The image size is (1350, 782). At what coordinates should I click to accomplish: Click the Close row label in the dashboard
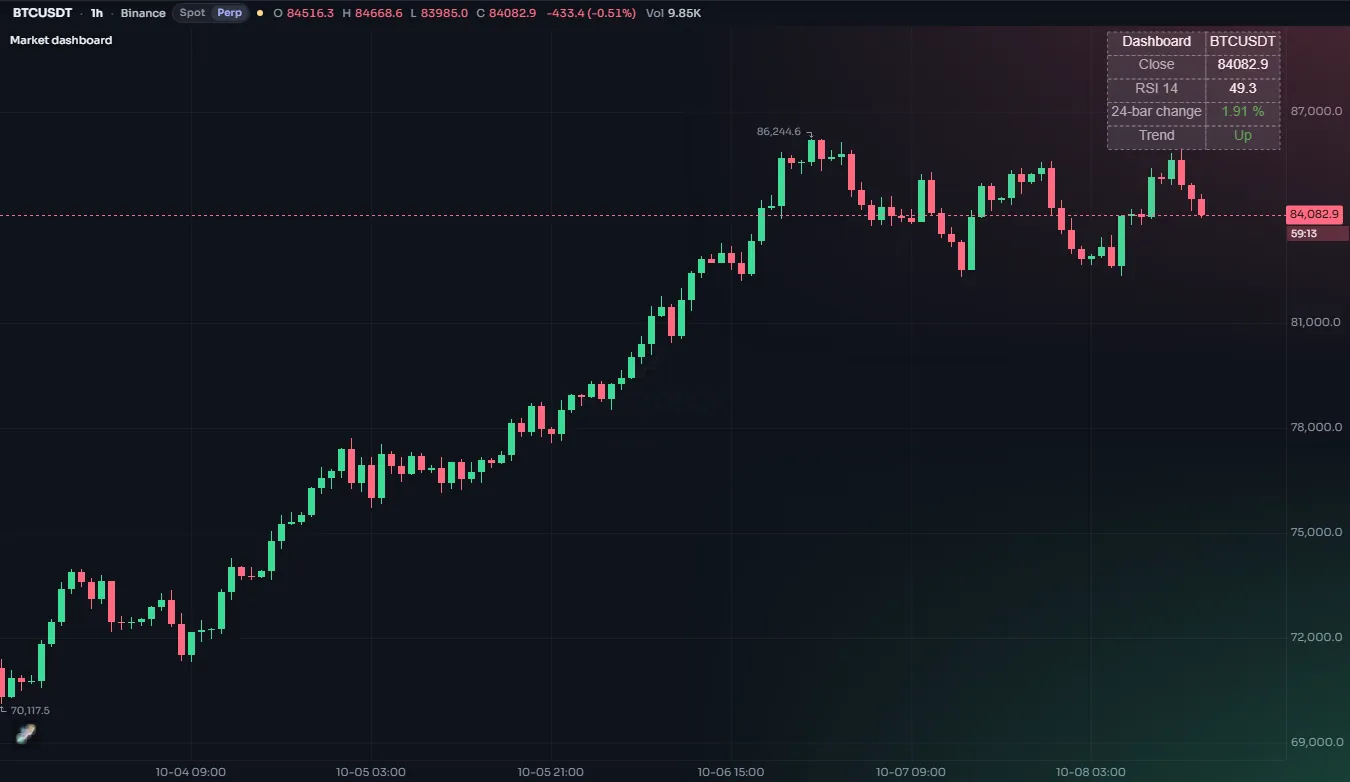(1156, 64)
